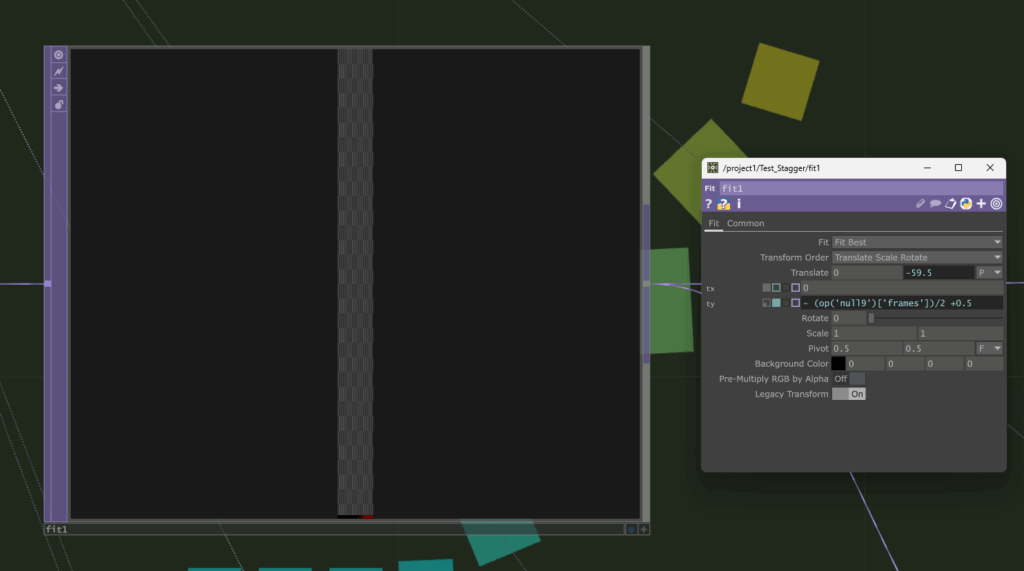This screenshot has width=1024, height=571.
Task: Select the Fit parameter tab
Action: (x=714, y=223)
